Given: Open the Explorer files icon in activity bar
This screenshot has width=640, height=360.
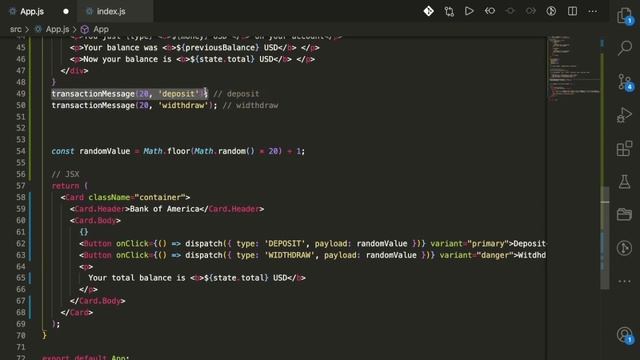Looking at the screenshot, I should pos(624,16).
